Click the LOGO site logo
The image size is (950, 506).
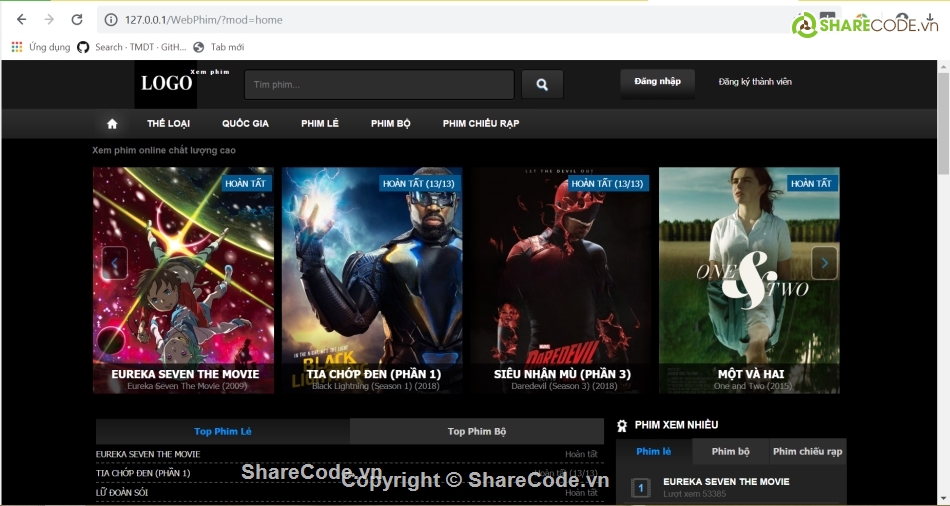coord(166,84)
